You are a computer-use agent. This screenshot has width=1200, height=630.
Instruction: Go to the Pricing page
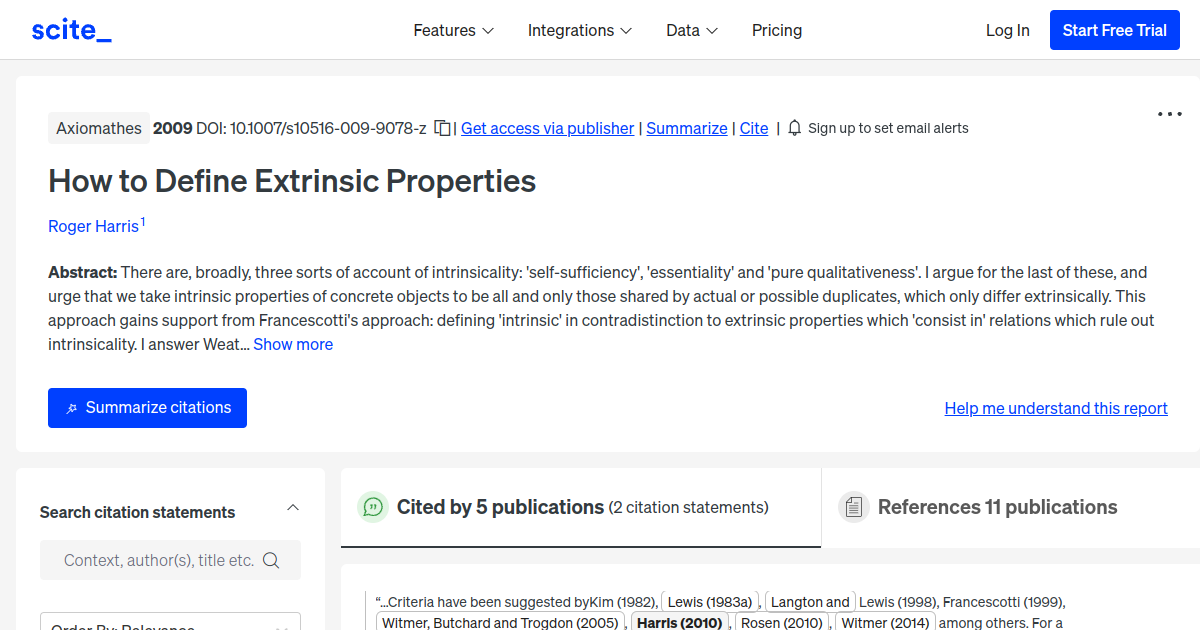coord(777,30)
